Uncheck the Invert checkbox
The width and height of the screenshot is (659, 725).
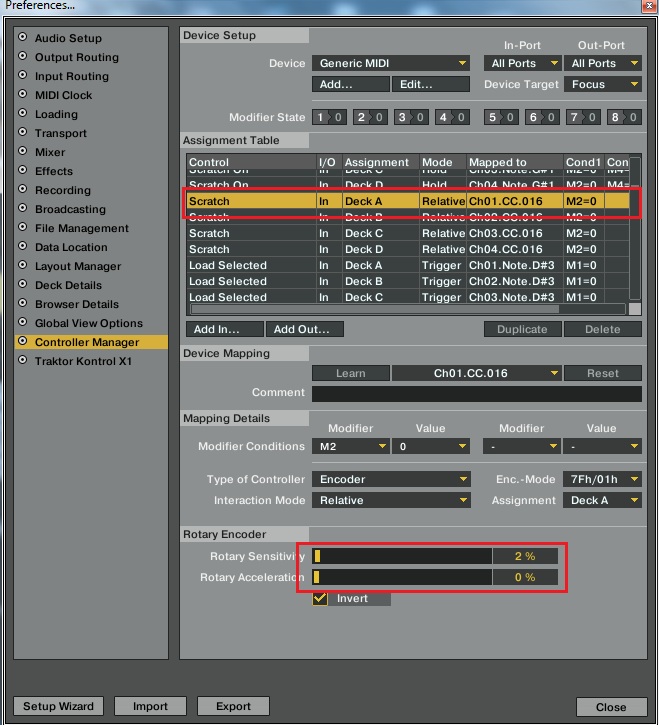(x=320, y=598)
